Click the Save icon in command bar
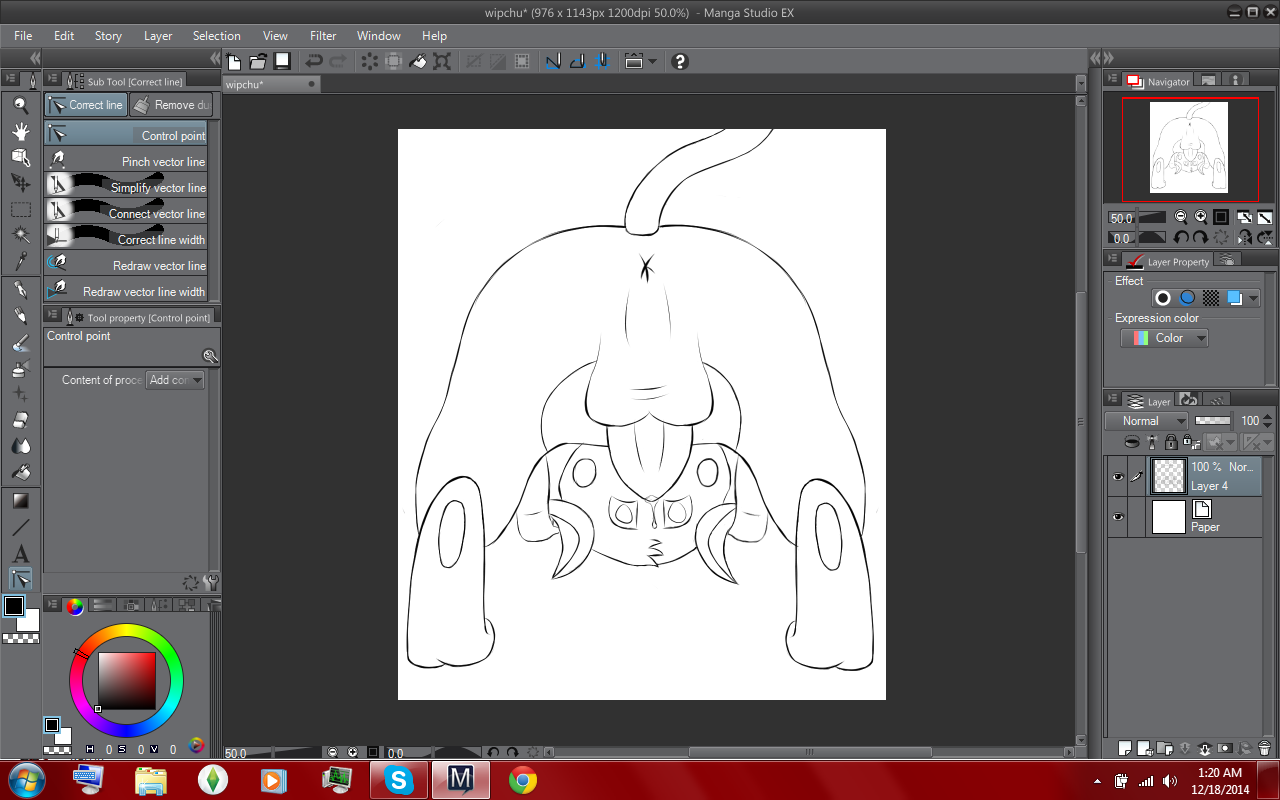 click(282, 61)
